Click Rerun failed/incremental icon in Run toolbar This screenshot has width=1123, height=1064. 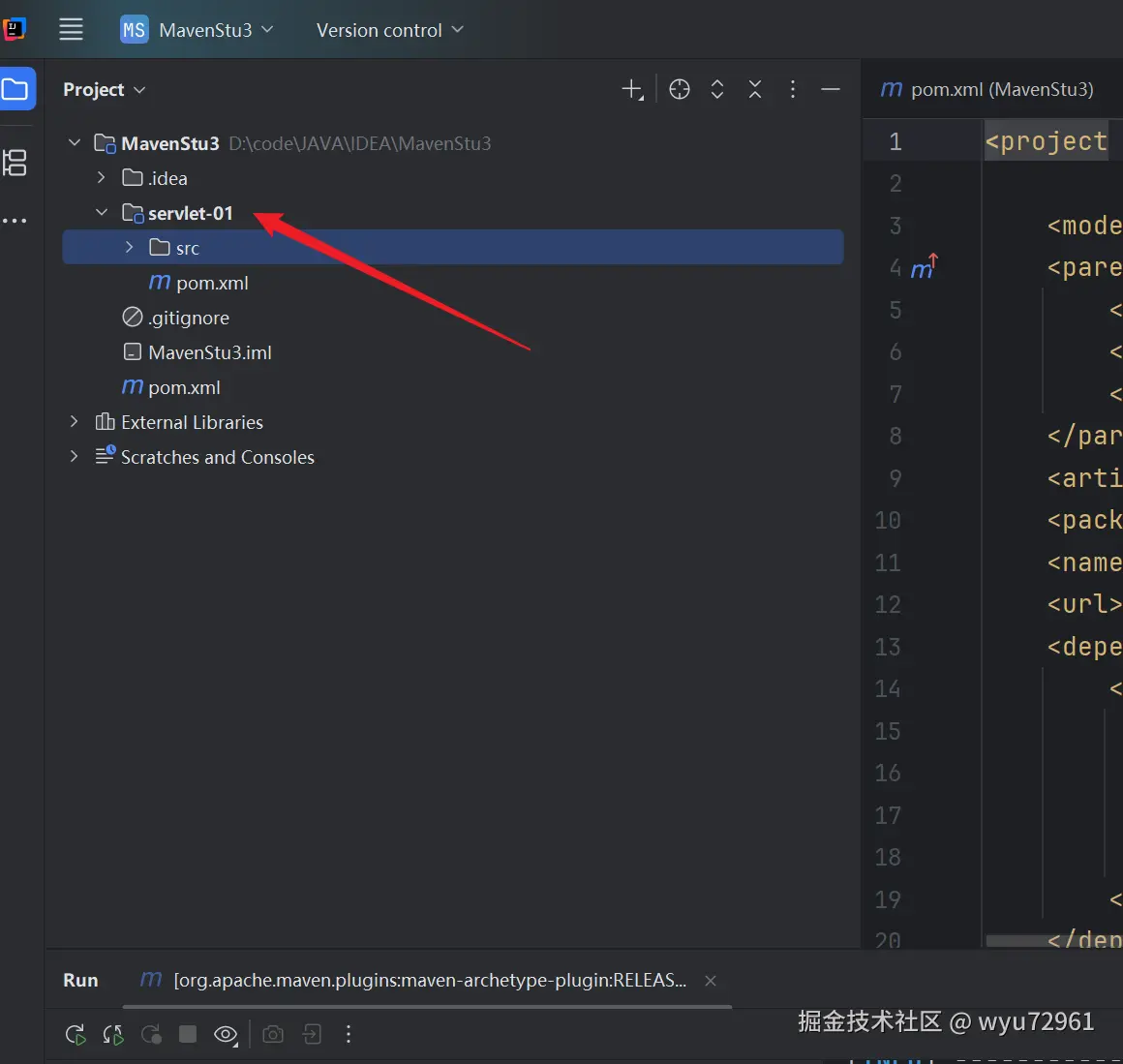113,1035
